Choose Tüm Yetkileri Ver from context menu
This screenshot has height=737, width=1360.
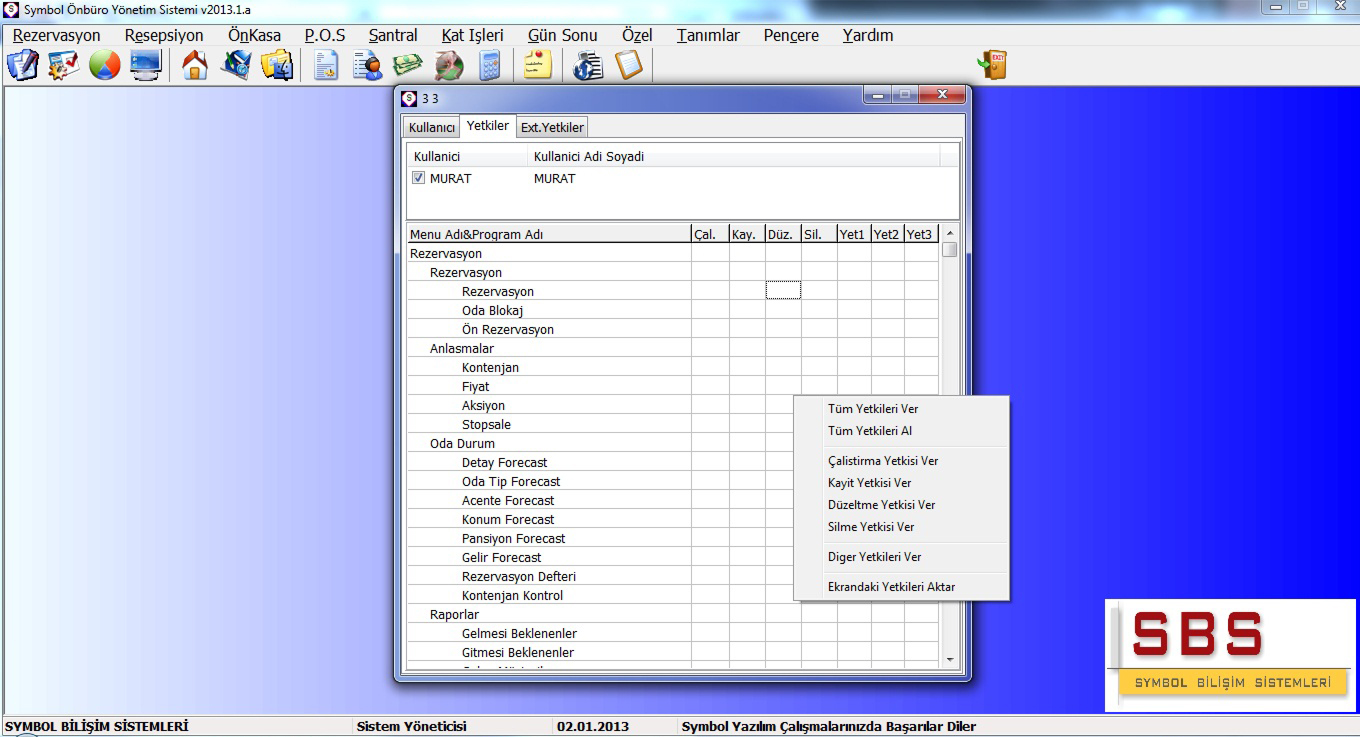tap(902, 409)
